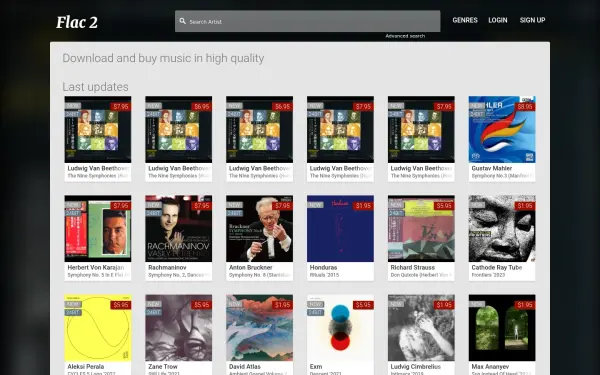Click the 24BIT badge on Richard Strauss cover
The image size is (600, 375).
[x=396, y=214]
